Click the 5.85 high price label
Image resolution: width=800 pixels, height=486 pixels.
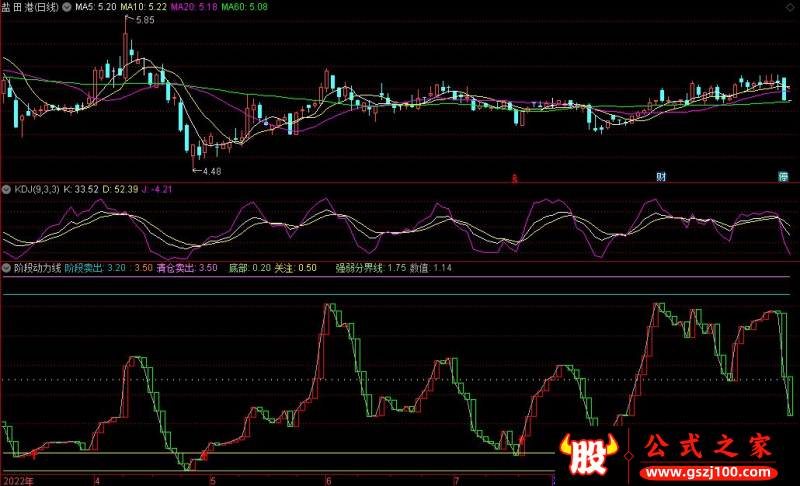[145, 20]
